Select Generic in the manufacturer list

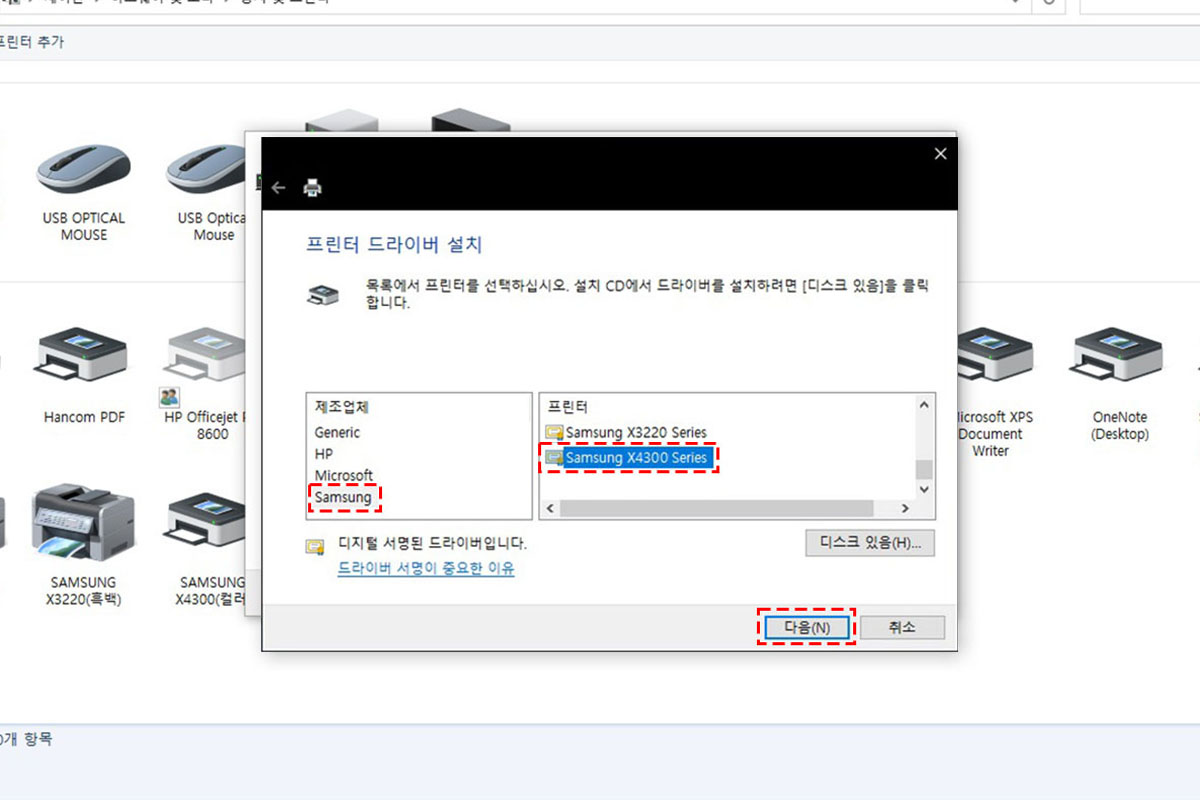tap(337, 432)
